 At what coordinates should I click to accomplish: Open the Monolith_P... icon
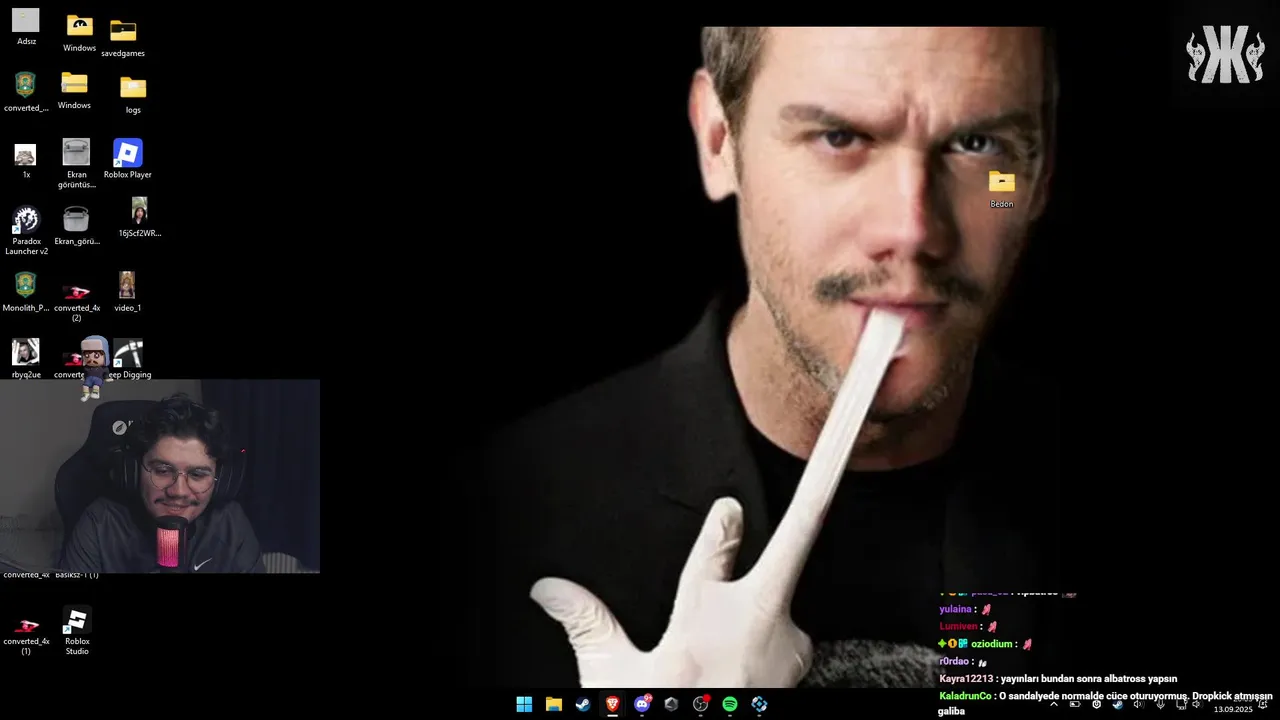point(26,292)
